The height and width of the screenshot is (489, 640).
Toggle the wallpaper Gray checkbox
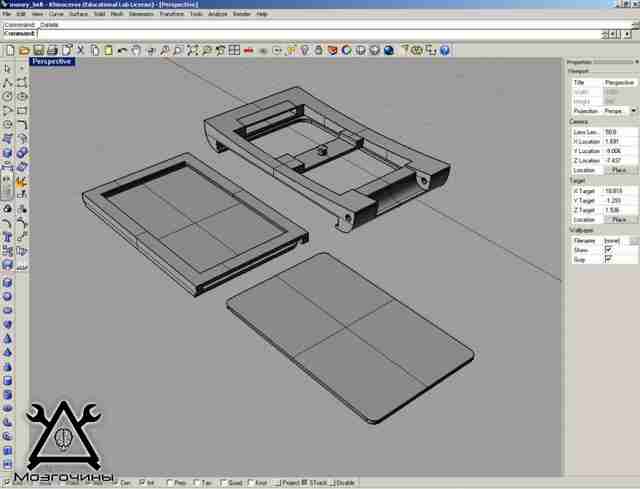coord(608,259)
